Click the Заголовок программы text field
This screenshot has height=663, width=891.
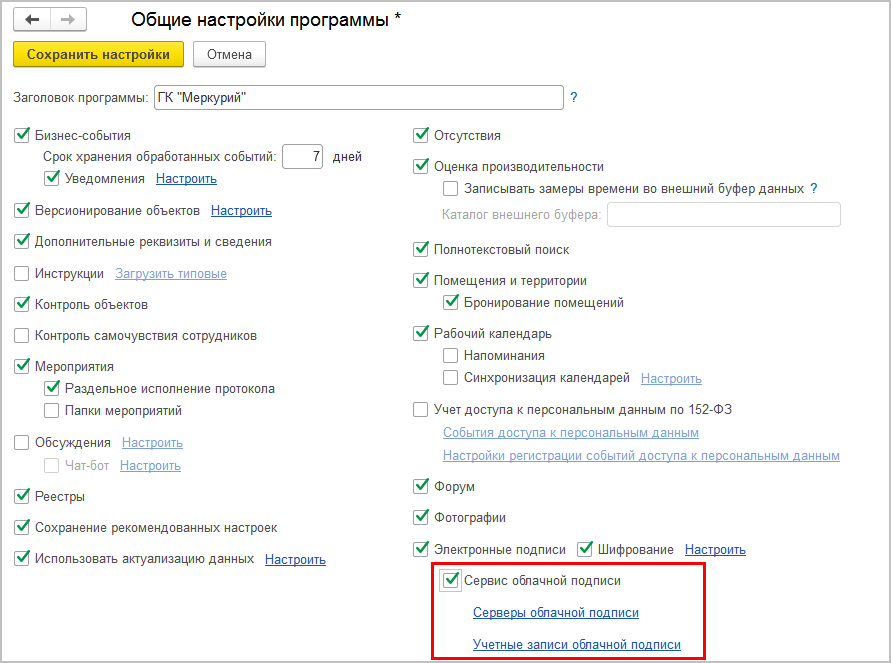(x=359, y=98)
